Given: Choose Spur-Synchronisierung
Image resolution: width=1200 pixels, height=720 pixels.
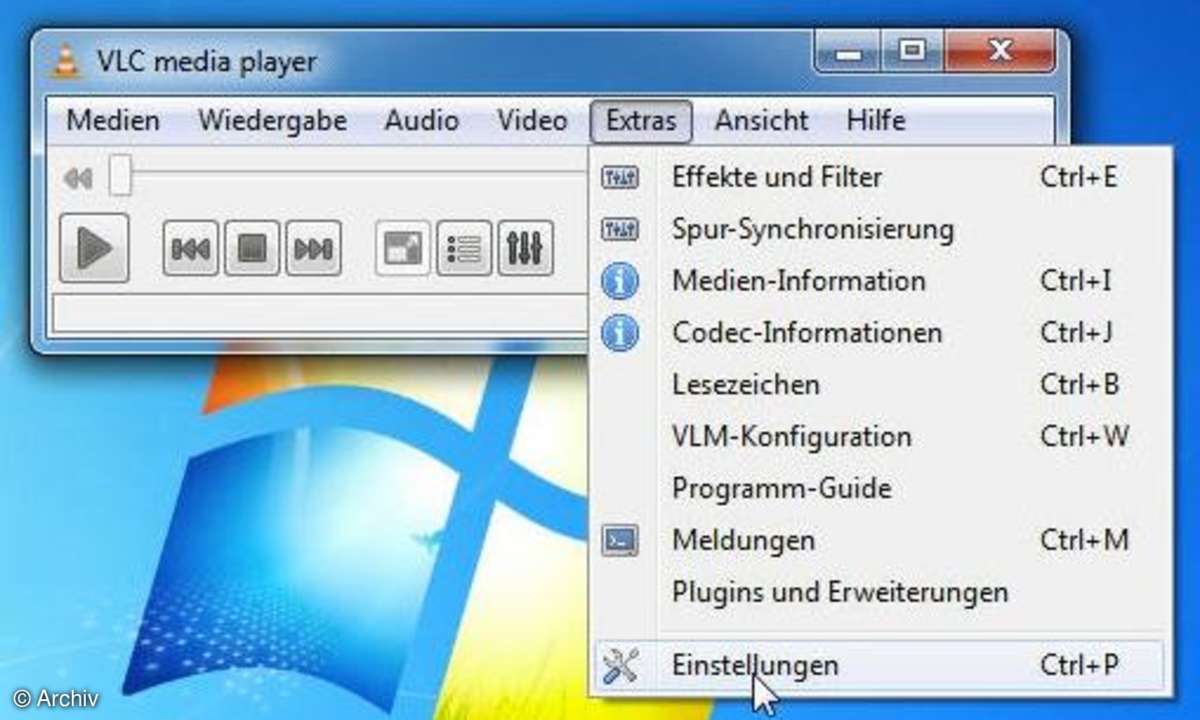Looking at the screenshot, I should (880, 230).
